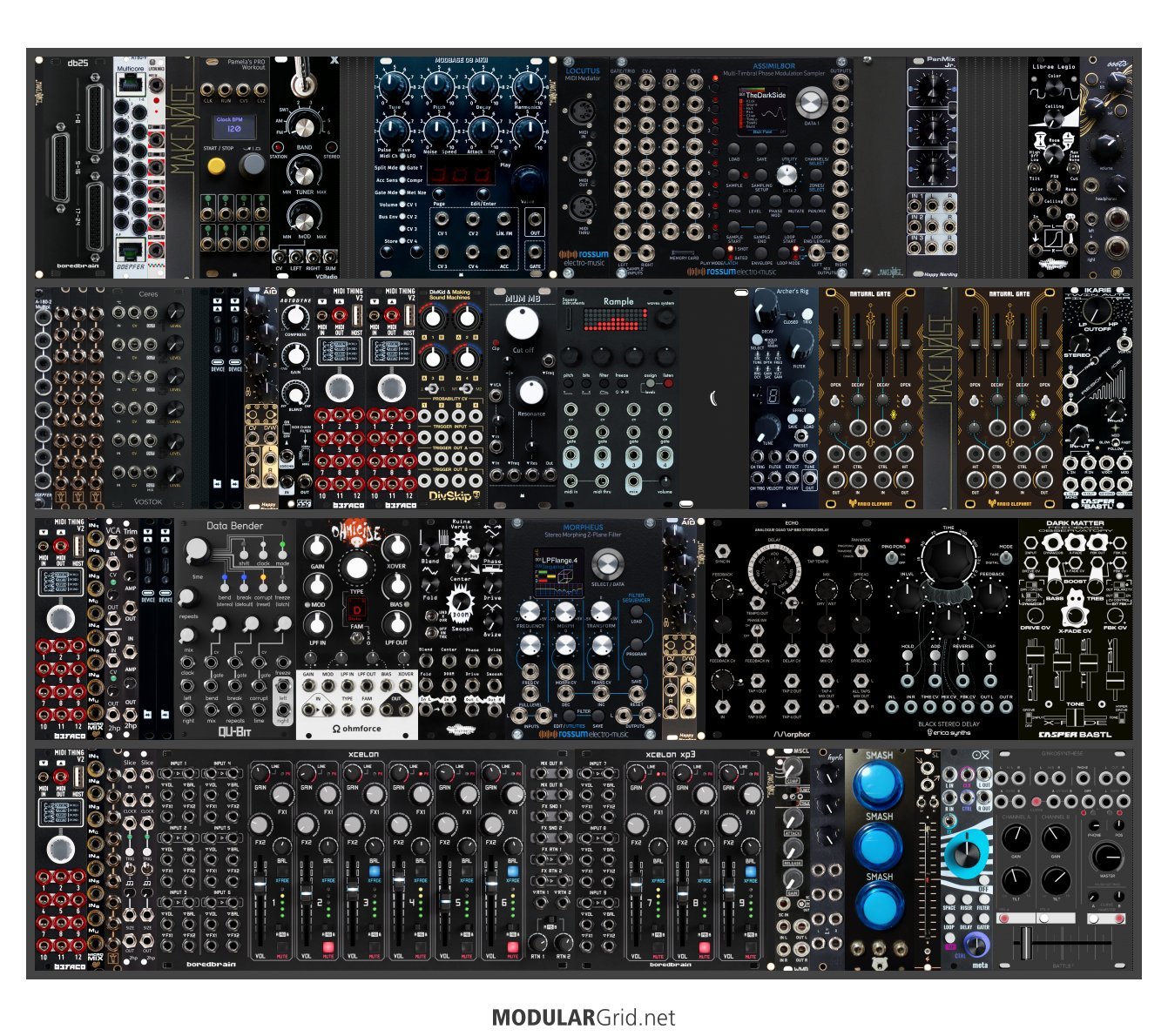1168x1036 pixels.
Task: Toggle the HOLD button on Black Stereo Delay
Action: 908,657
